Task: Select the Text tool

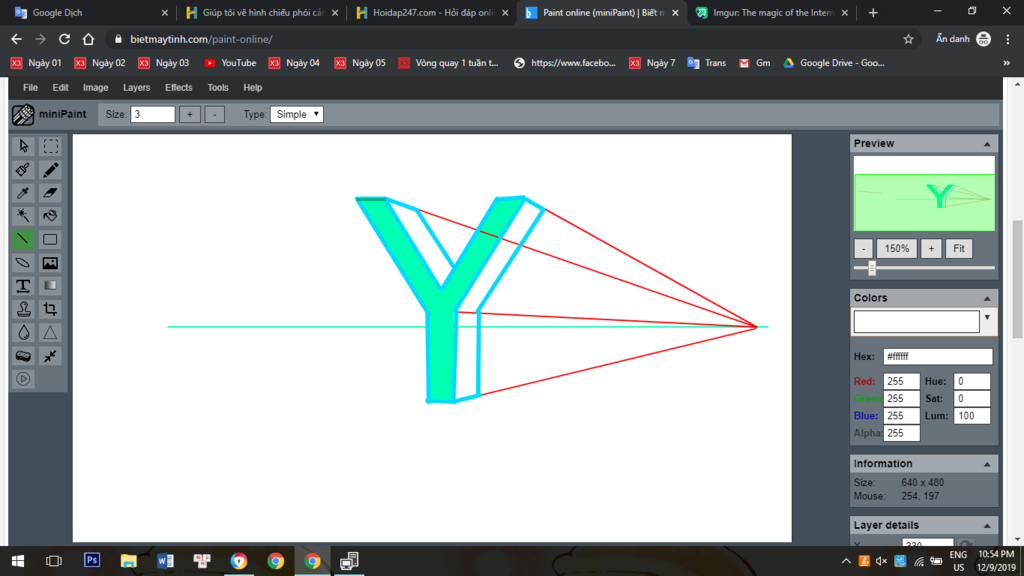Action: tap(24, 285)
